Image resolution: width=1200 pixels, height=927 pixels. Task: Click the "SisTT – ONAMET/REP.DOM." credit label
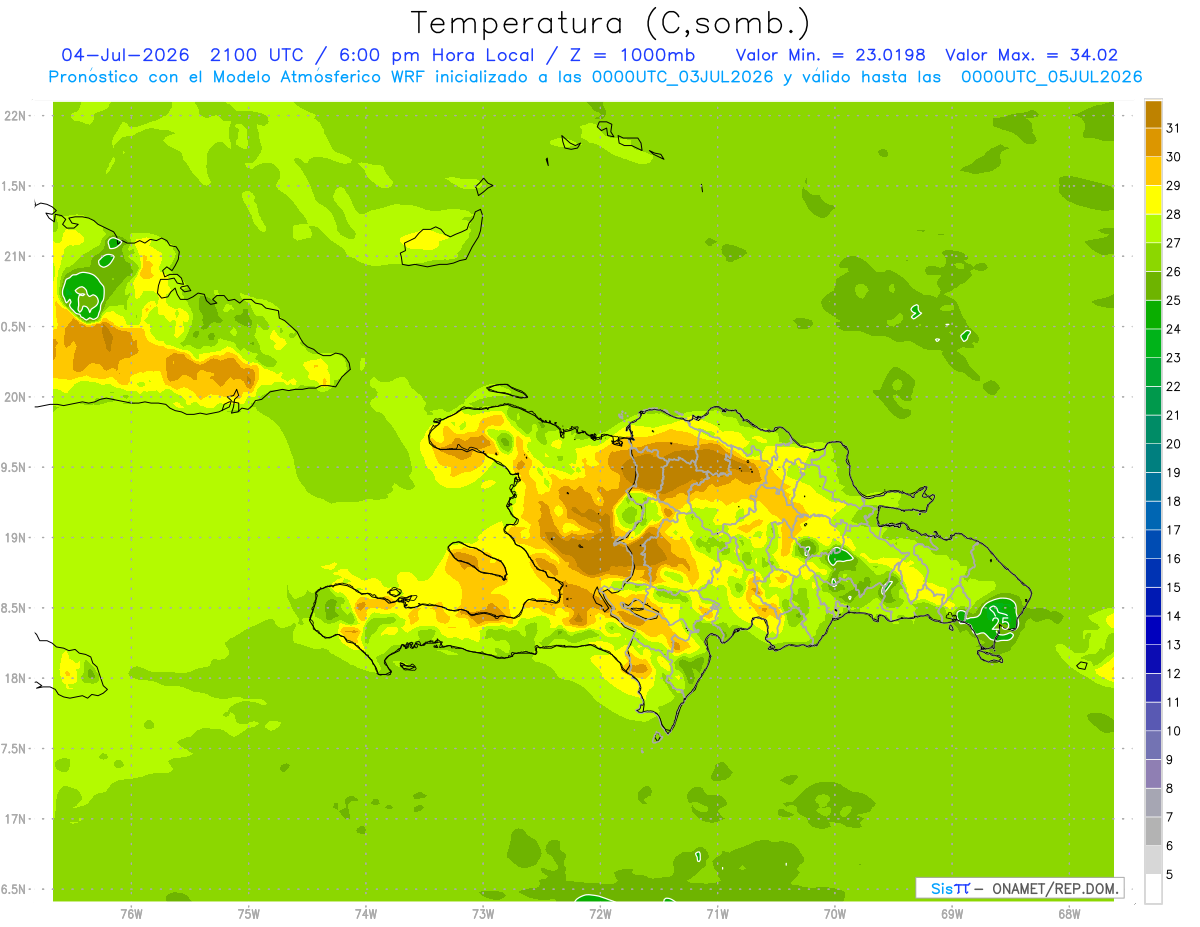(x=1020, y=888)
